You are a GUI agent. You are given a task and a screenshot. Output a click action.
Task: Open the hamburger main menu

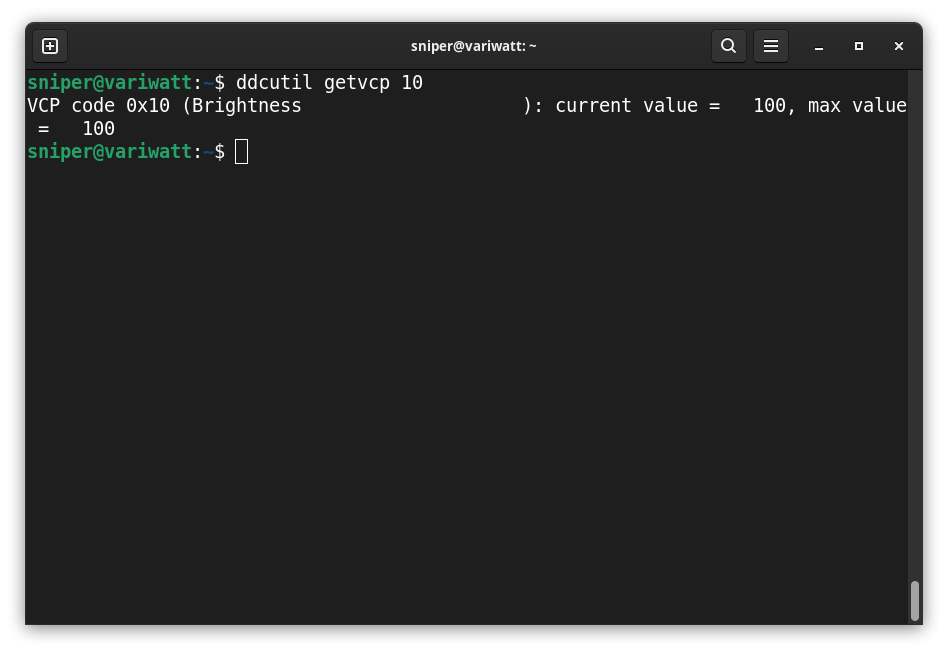[771, 46]
